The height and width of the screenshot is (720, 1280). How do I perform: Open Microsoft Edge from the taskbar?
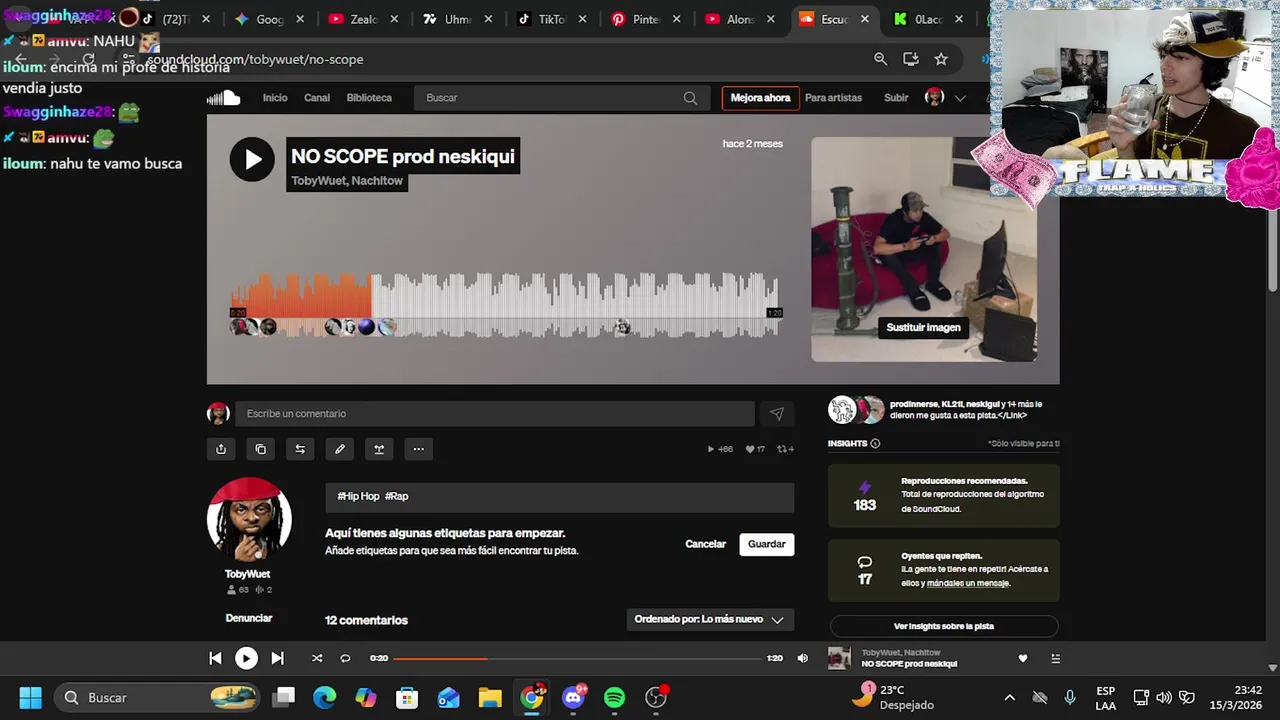point(325,697)
